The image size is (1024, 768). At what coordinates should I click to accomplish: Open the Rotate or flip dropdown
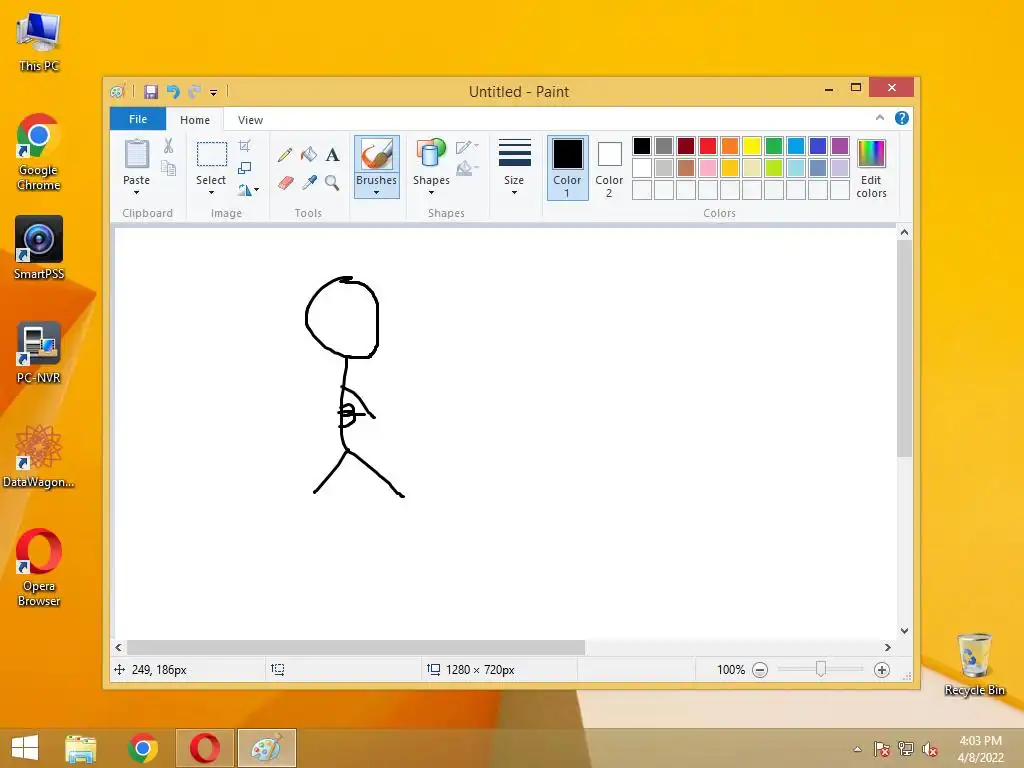248,190
